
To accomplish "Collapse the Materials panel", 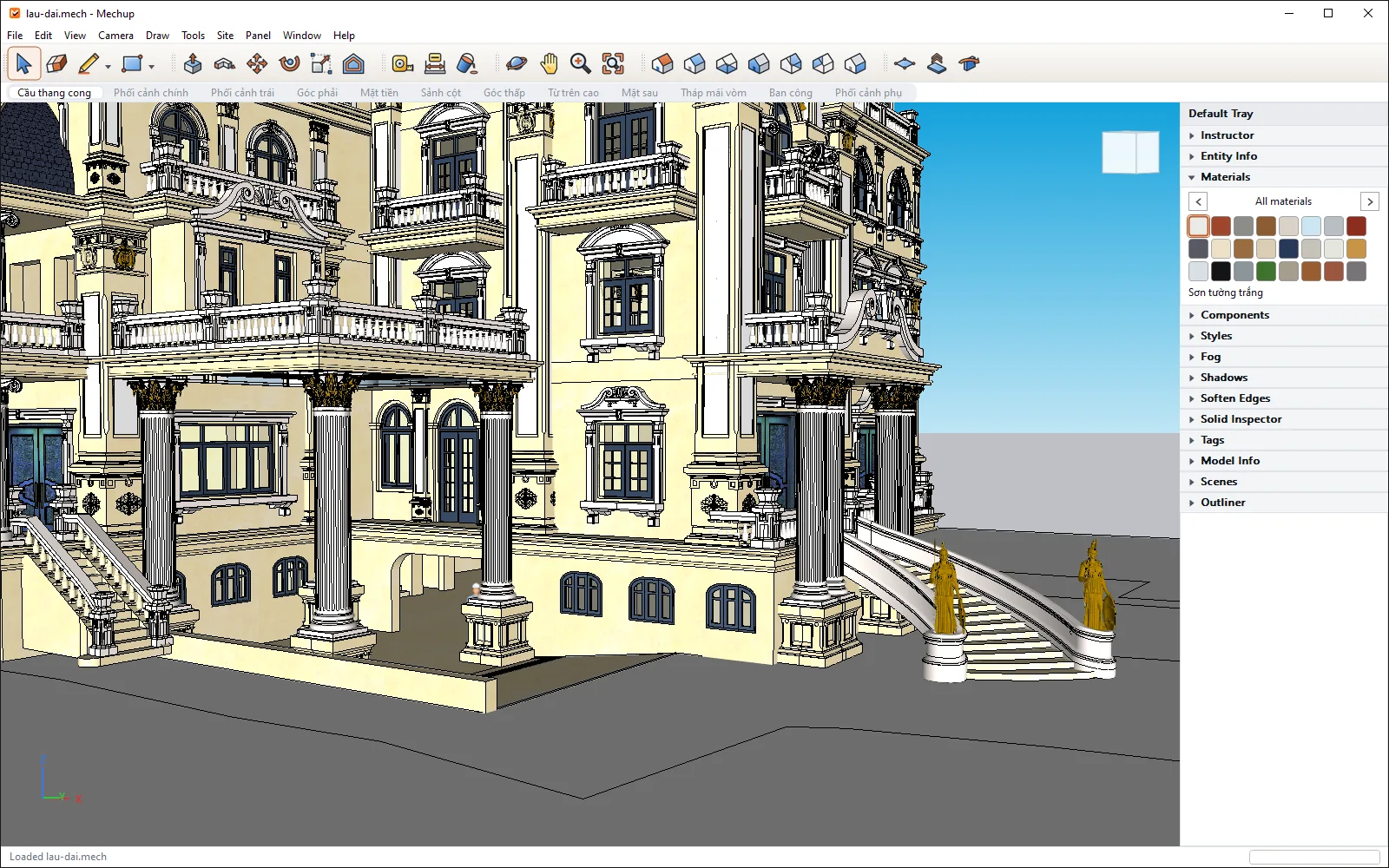I will [x=1284, y=177].
